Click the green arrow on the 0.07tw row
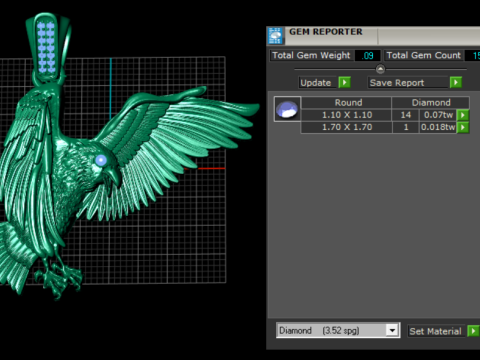The width and height of the screenshot is (480, 360). tap(463, 115)
